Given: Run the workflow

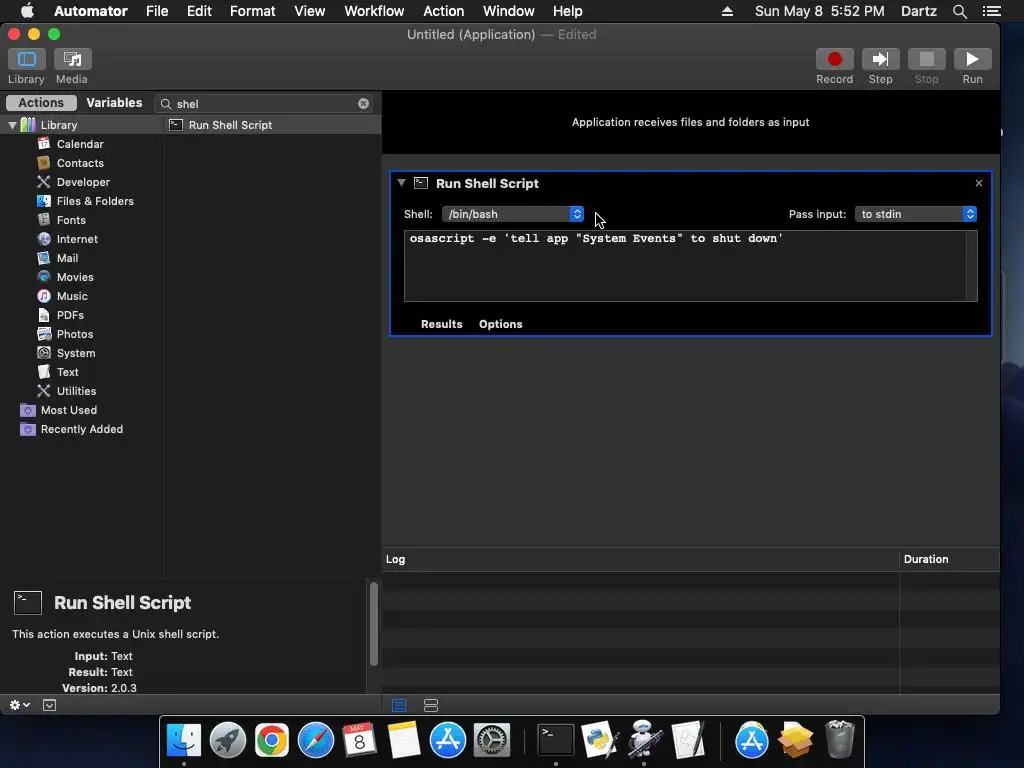Looking at the screenshot, I should (x=972, y=59).
